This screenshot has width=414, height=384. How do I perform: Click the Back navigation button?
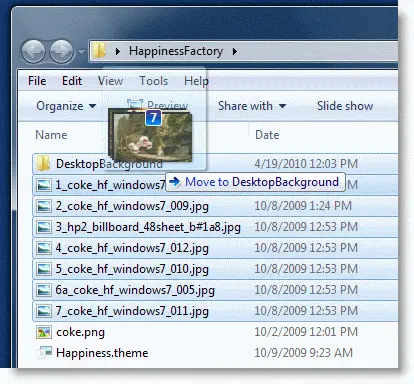[33, 52]
